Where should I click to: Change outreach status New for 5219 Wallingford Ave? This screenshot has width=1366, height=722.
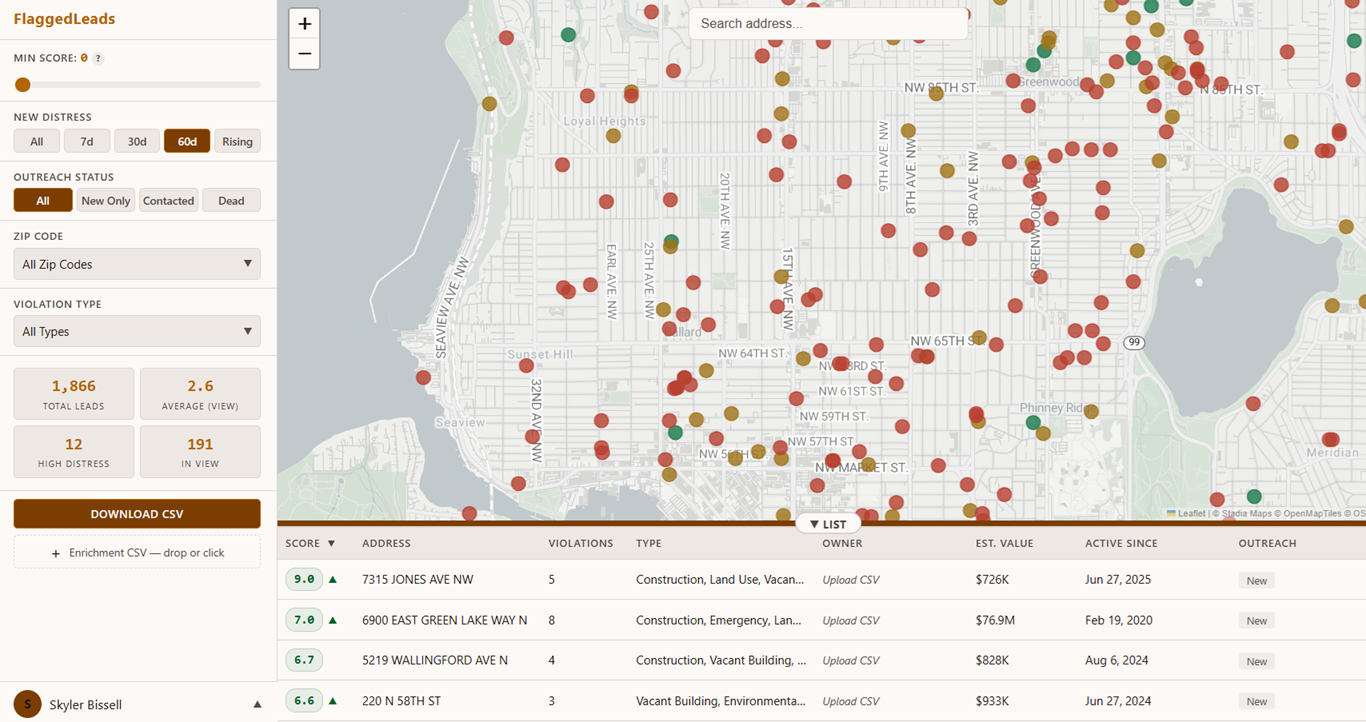pyautogui.click(x=1256, y=661)
